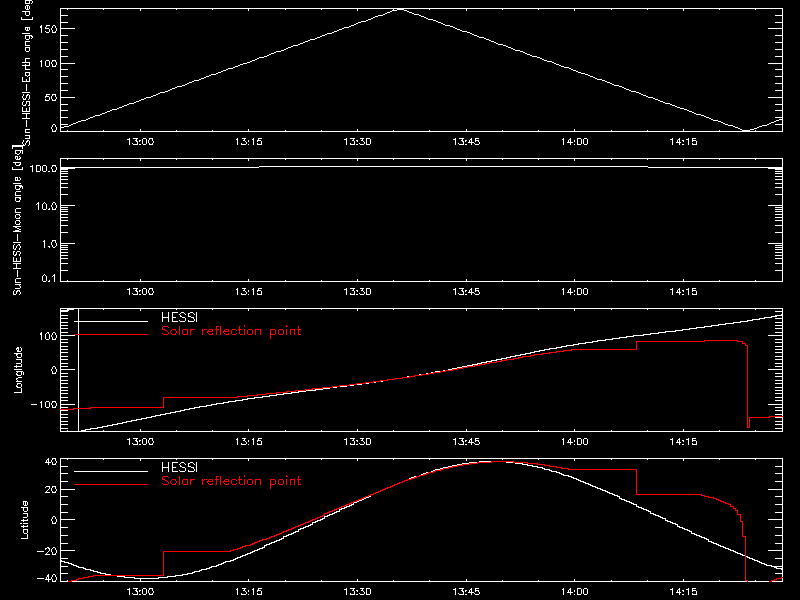Click HESSI legend text in Latitude plot

[x=180, y=467]
